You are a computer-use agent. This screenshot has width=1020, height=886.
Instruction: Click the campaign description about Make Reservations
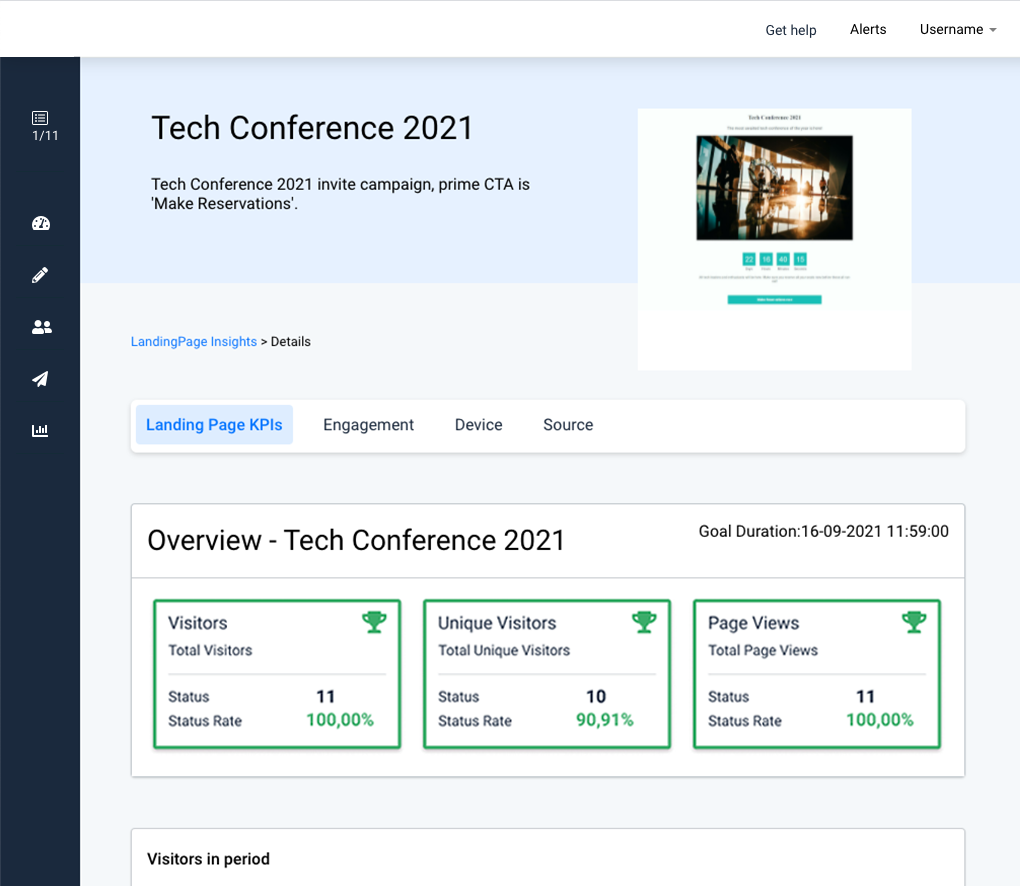pyautogui.click(x=340, y=194)
